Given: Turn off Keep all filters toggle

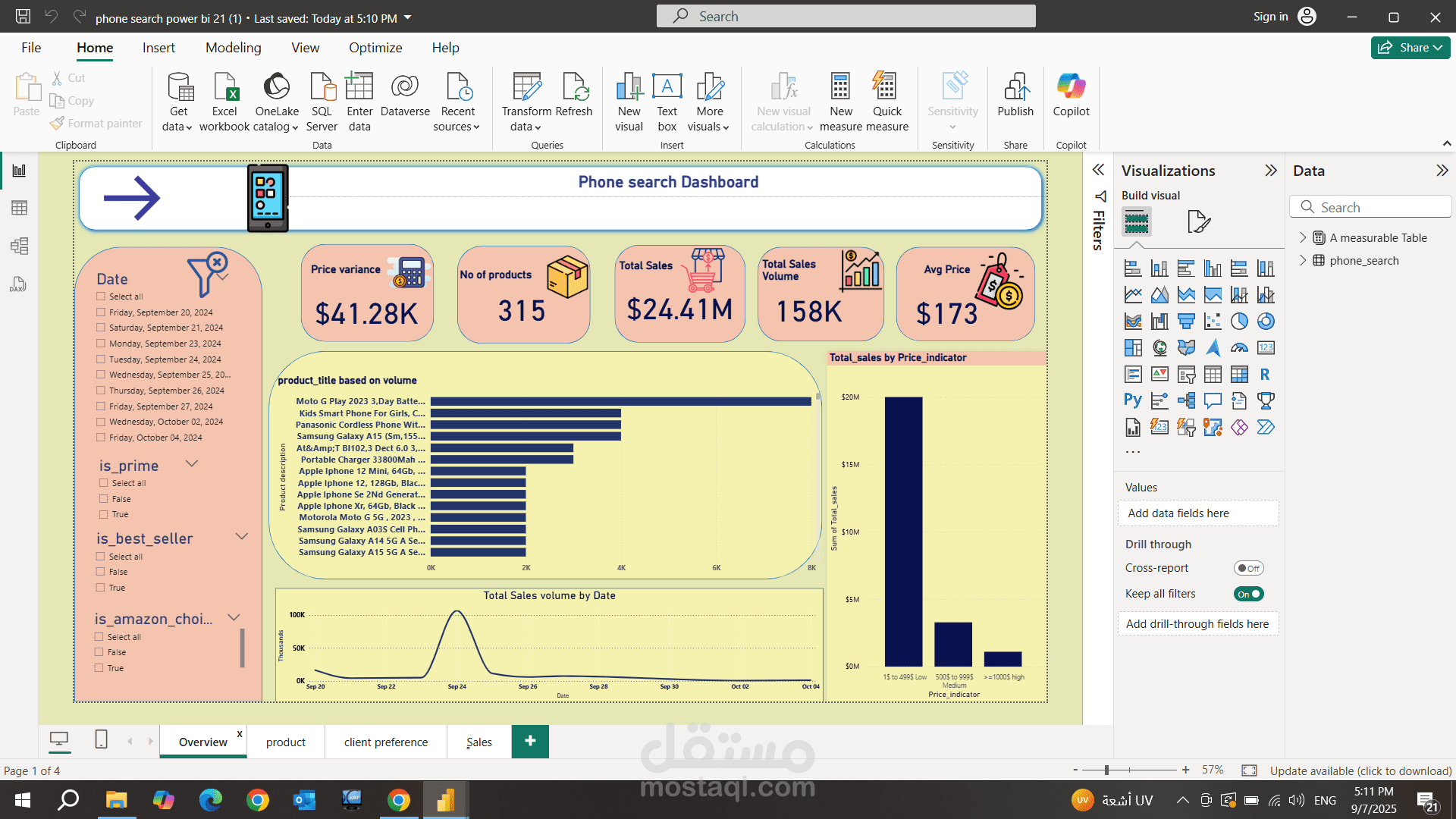Looking at the screenshot, I should coord(1248,594).
